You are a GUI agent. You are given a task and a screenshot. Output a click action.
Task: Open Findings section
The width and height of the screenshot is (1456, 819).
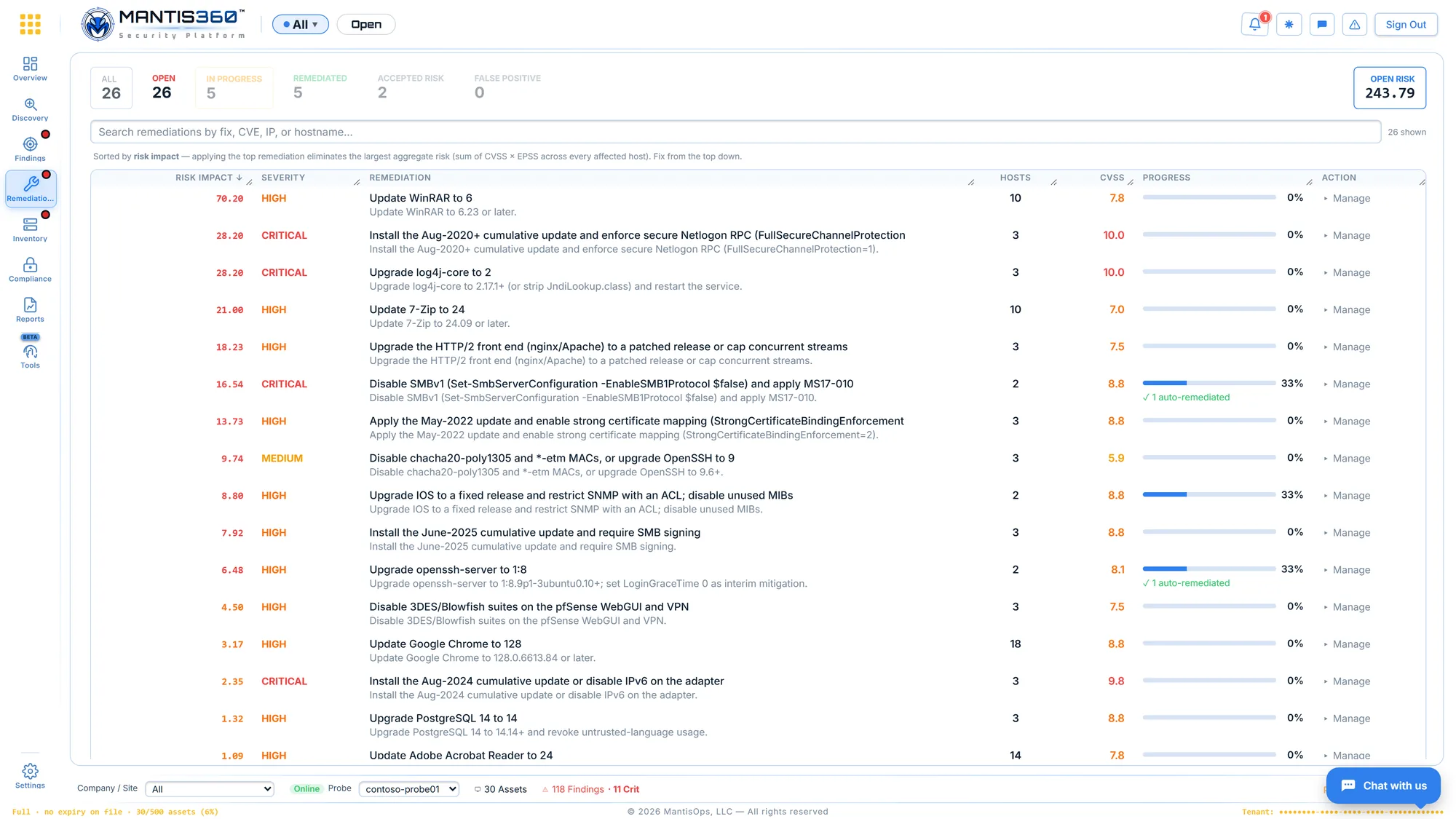30,149
